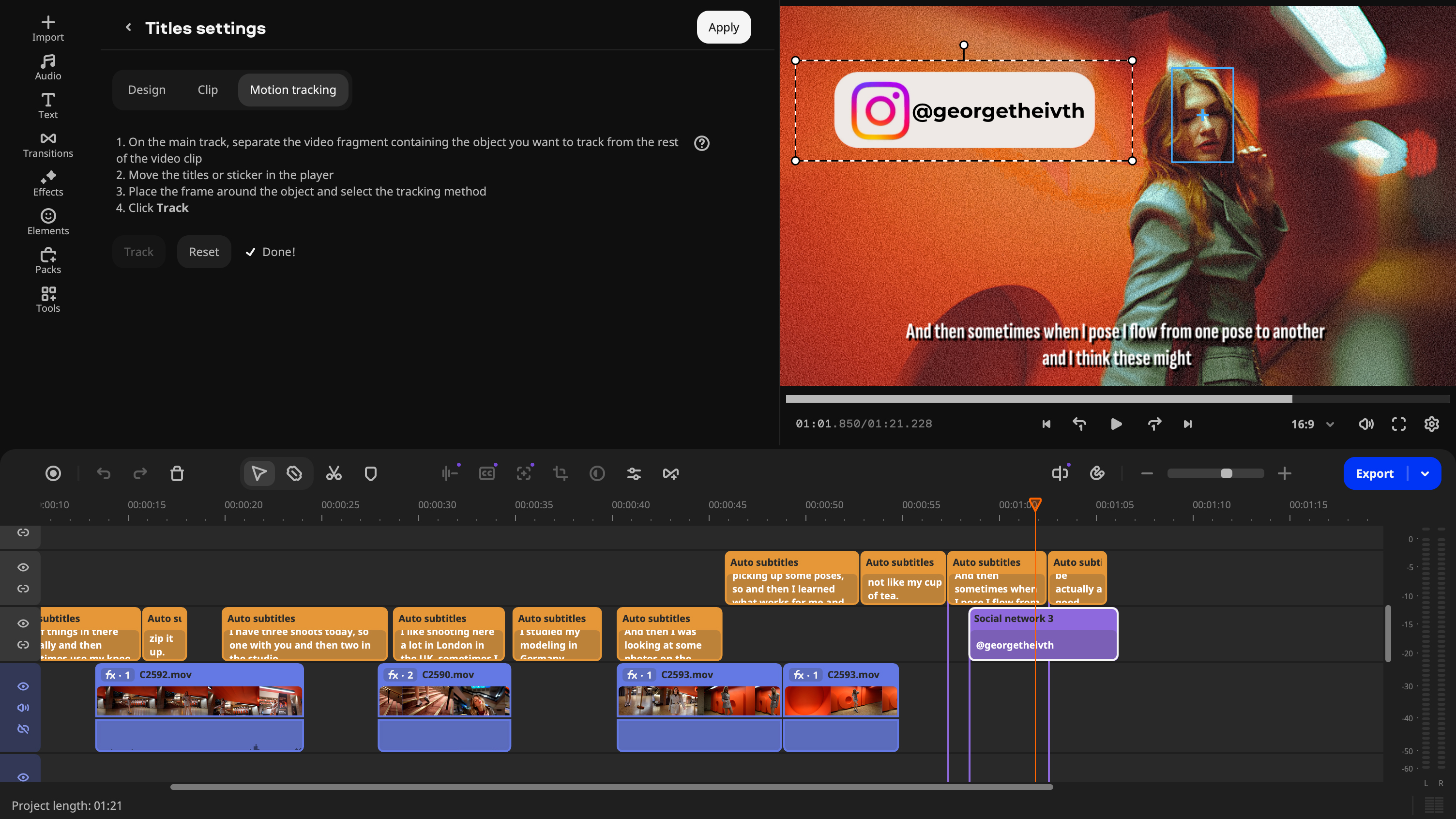Open the 16:9 aspect ratio dropdown
This screenshot has width=1456, height=819.
(1312, 424)
